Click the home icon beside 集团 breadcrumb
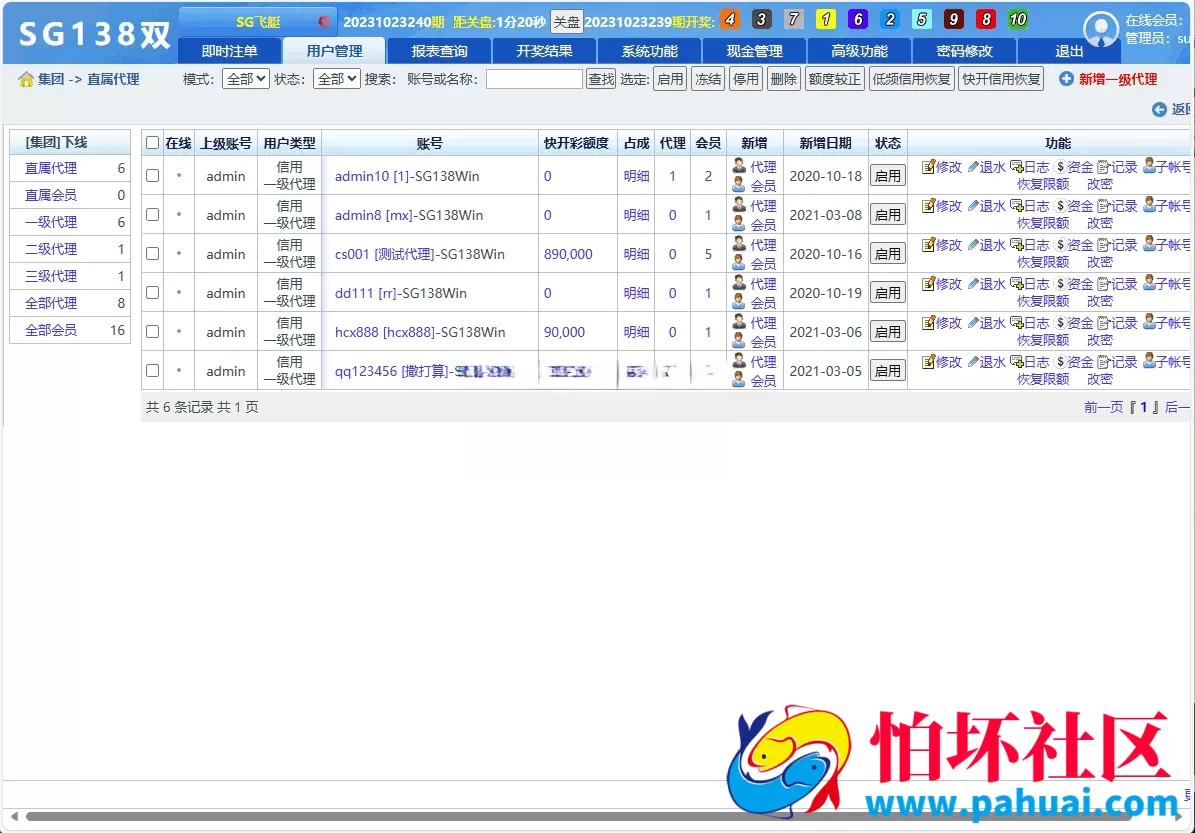 (26, 79)
